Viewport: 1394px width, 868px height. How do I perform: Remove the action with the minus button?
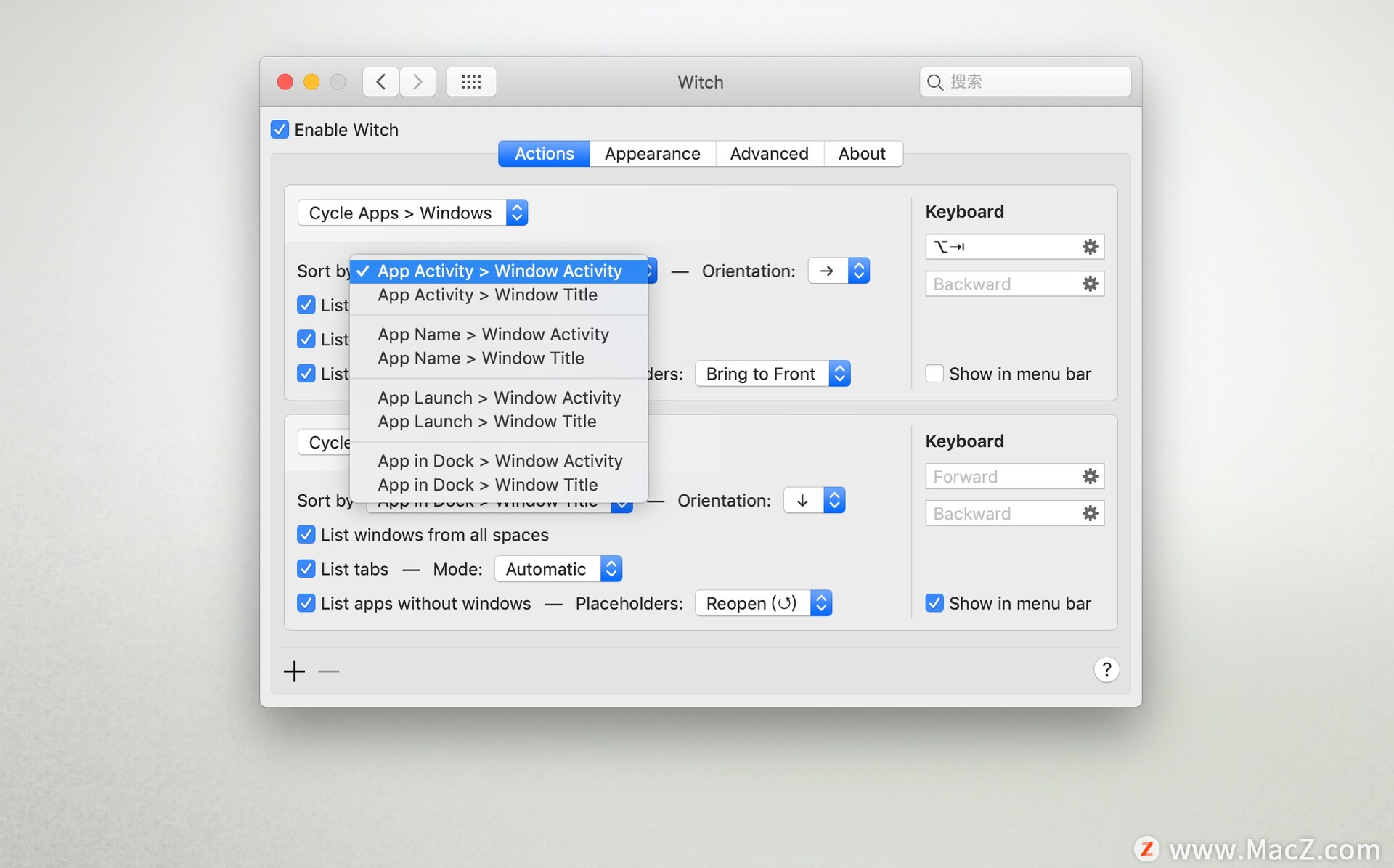click(x=328, y=671)
